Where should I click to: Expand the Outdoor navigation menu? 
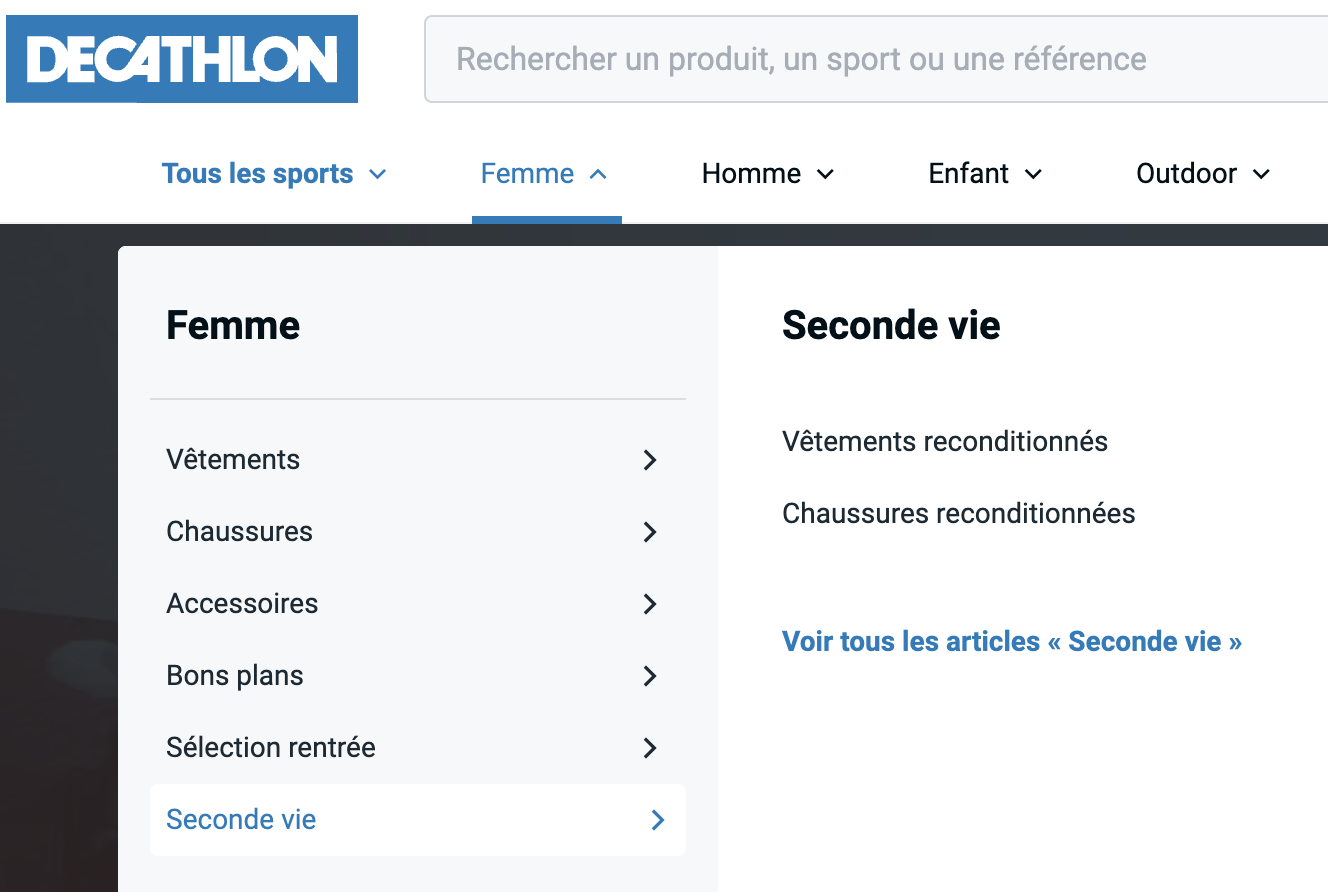coord(1203,174)
